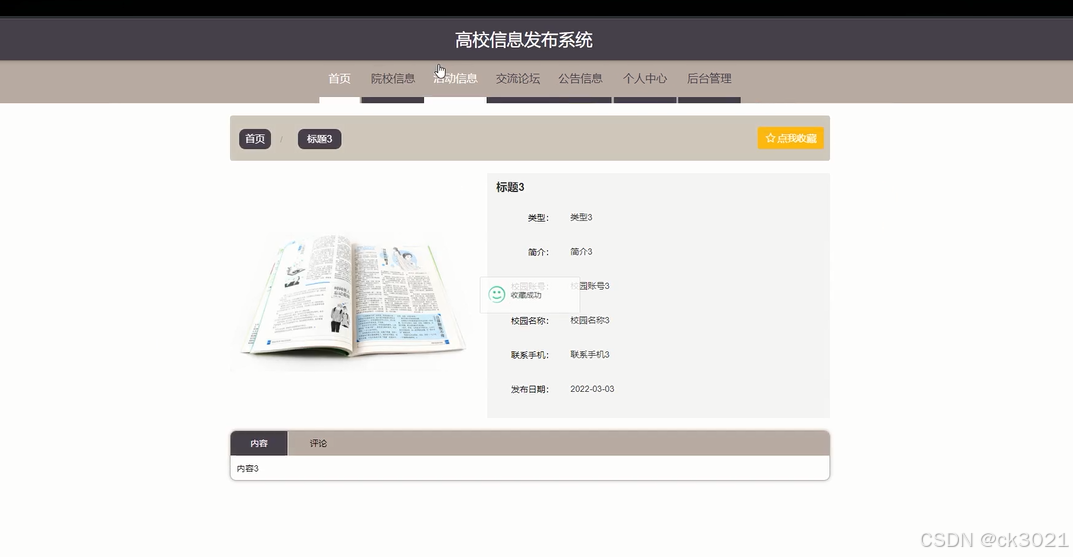Click the 标题3 breadcrumb tag
This screenshot has height=557, width=1073.
pyautogui.click(x=320, y=139)
